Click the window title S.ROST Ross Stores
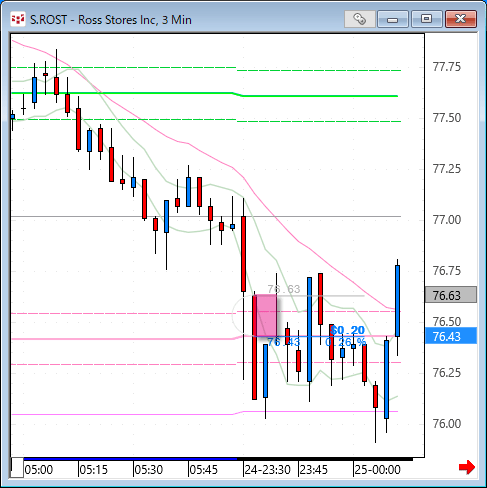487x488 pixels. [111, 20]
